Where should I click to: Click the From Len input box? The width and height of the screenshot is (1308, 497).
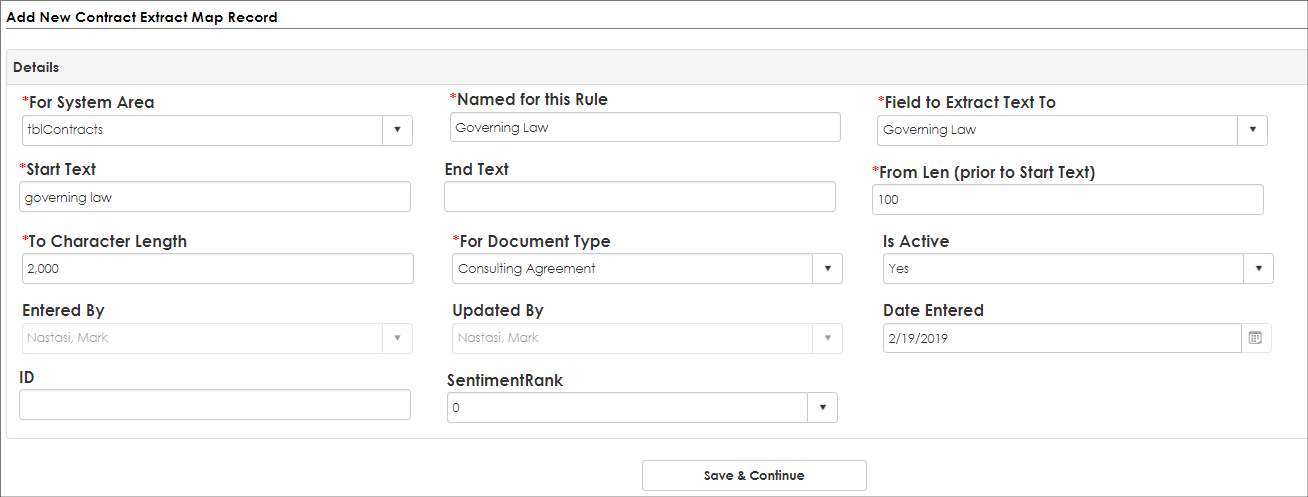tap(1068, 199)
